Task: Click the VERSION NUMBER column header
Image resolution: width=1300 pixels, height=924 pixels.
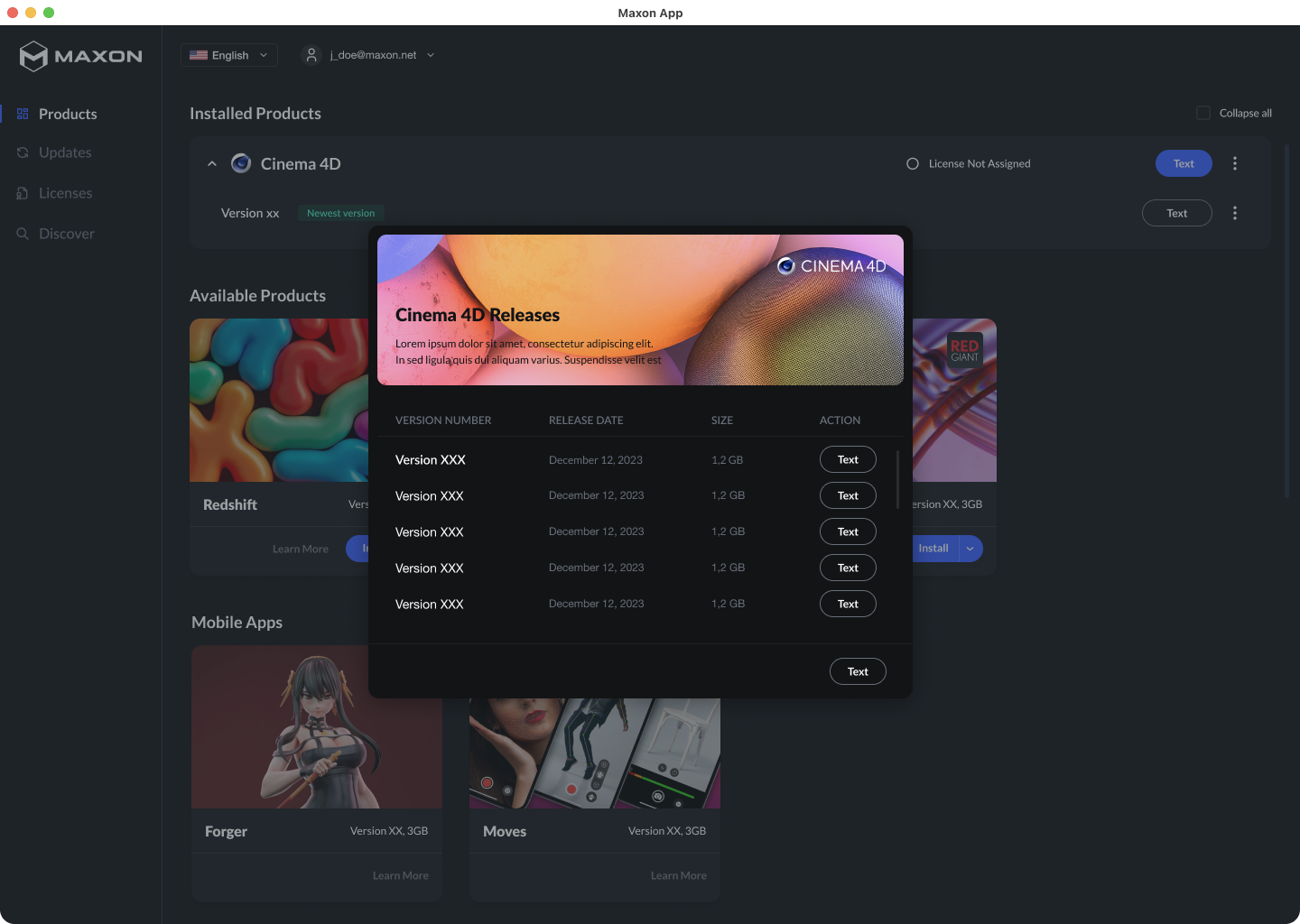Action: pos(443,420)
